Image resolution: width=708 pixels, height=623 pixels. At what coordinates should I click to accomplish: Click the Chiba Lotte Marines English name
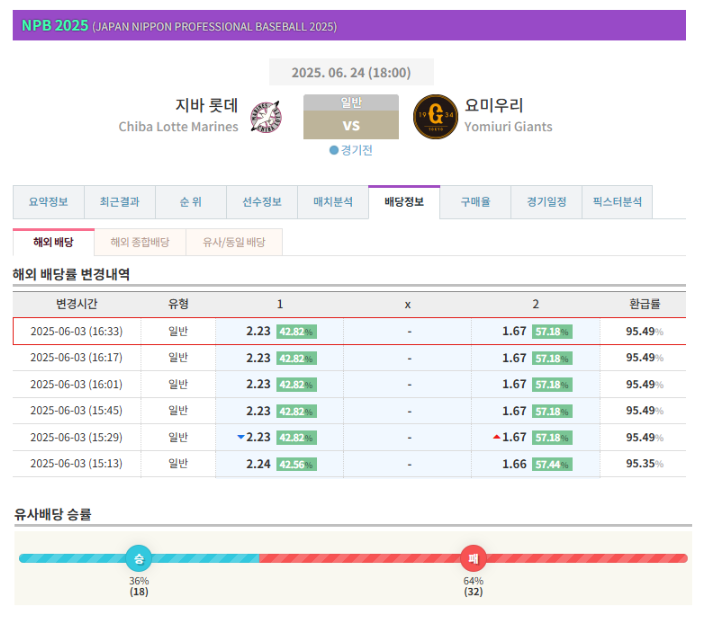click(178, 127)
